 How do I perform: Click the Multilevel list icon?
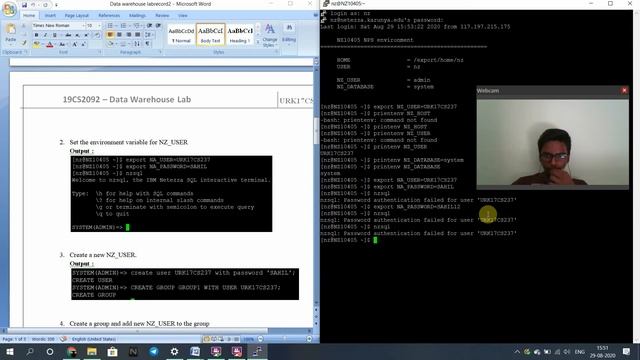pyautogui.click(x=137, y=26)
